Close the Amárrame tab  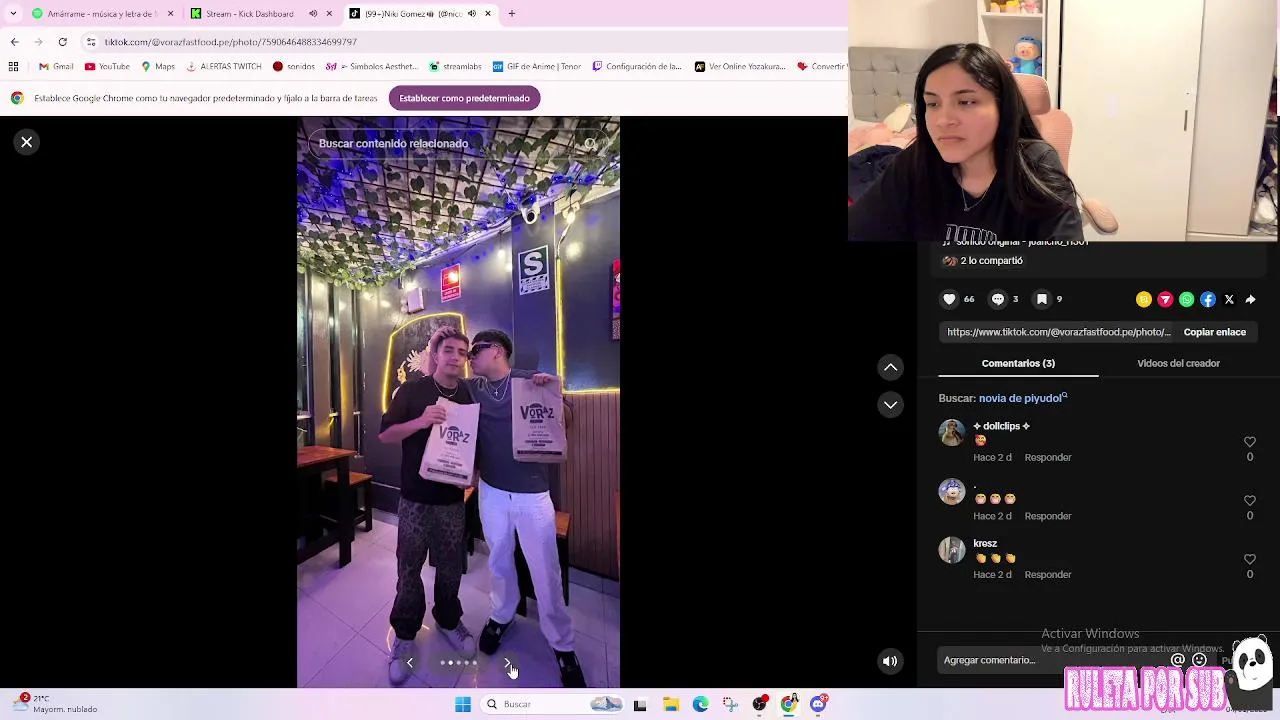point(170,14)
